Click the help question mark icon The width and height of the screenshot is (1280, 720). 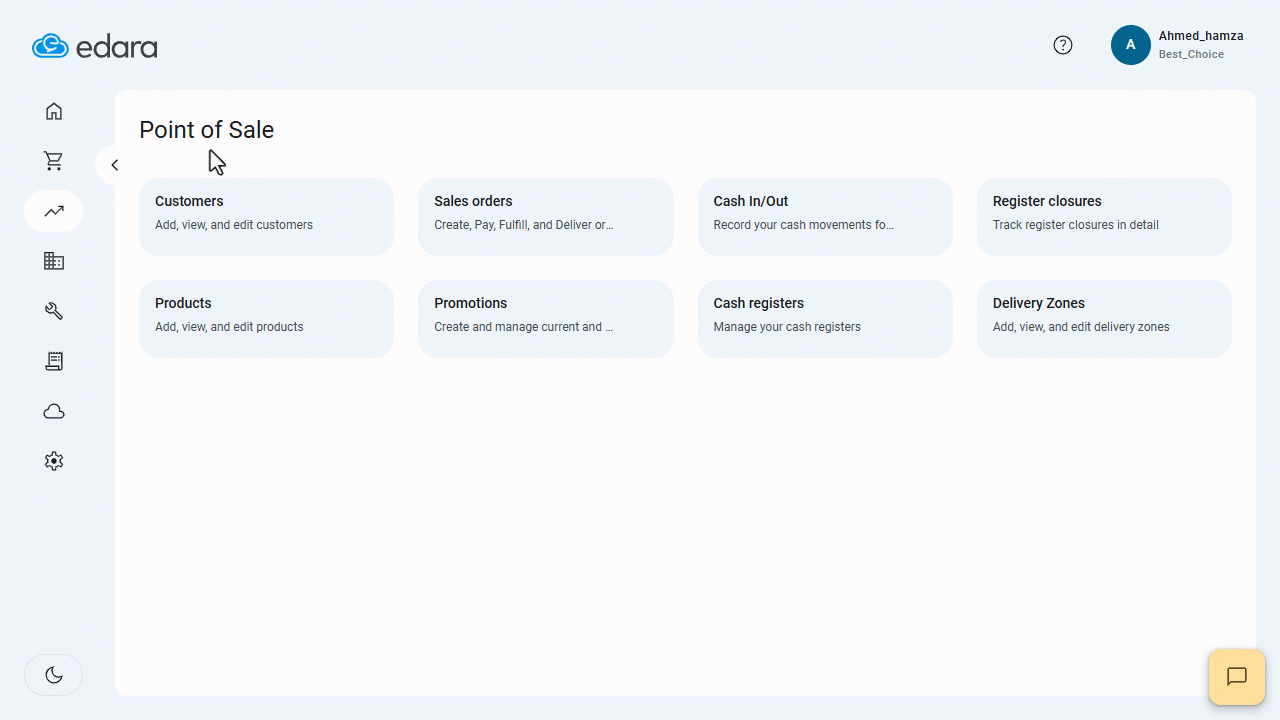pos(1063,45)
